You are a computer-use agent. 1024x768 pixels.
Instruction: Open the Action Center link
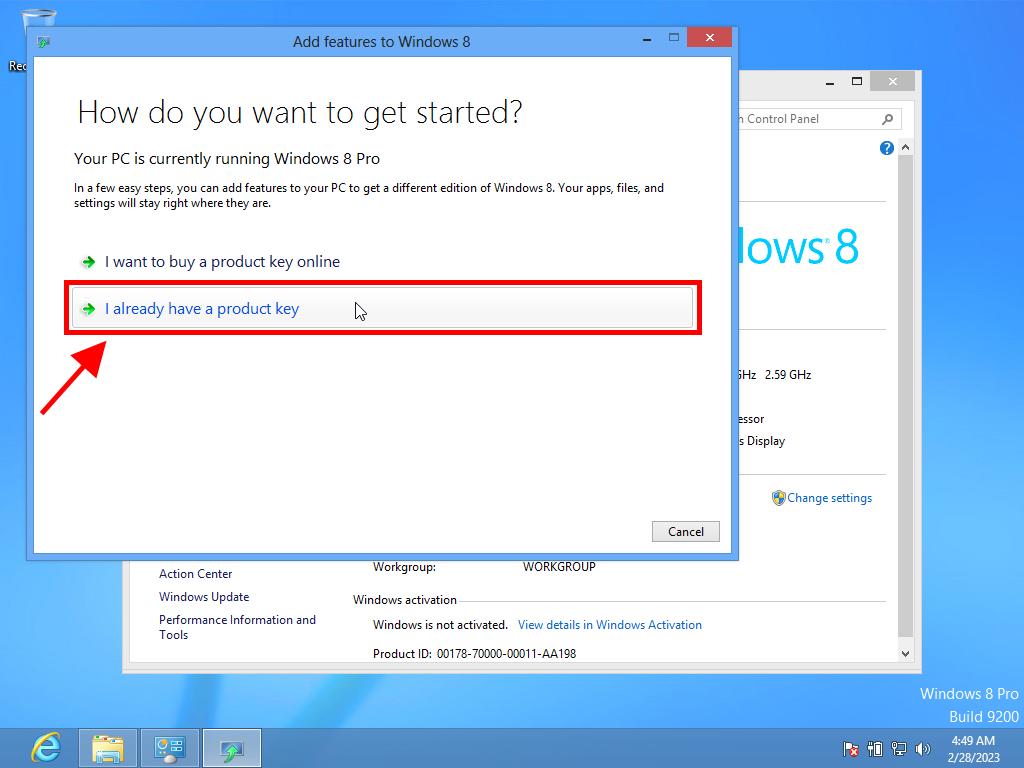[195, 574]
